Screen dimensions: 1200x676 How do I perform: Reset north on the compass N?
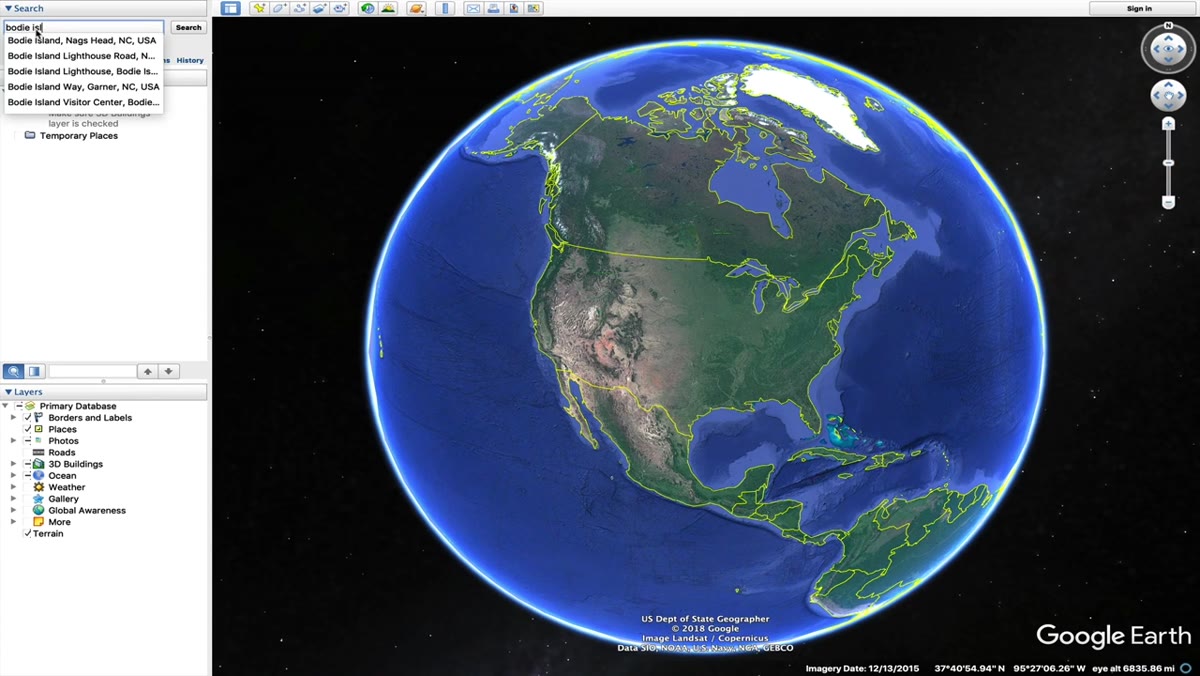(x=1168, y=26)
